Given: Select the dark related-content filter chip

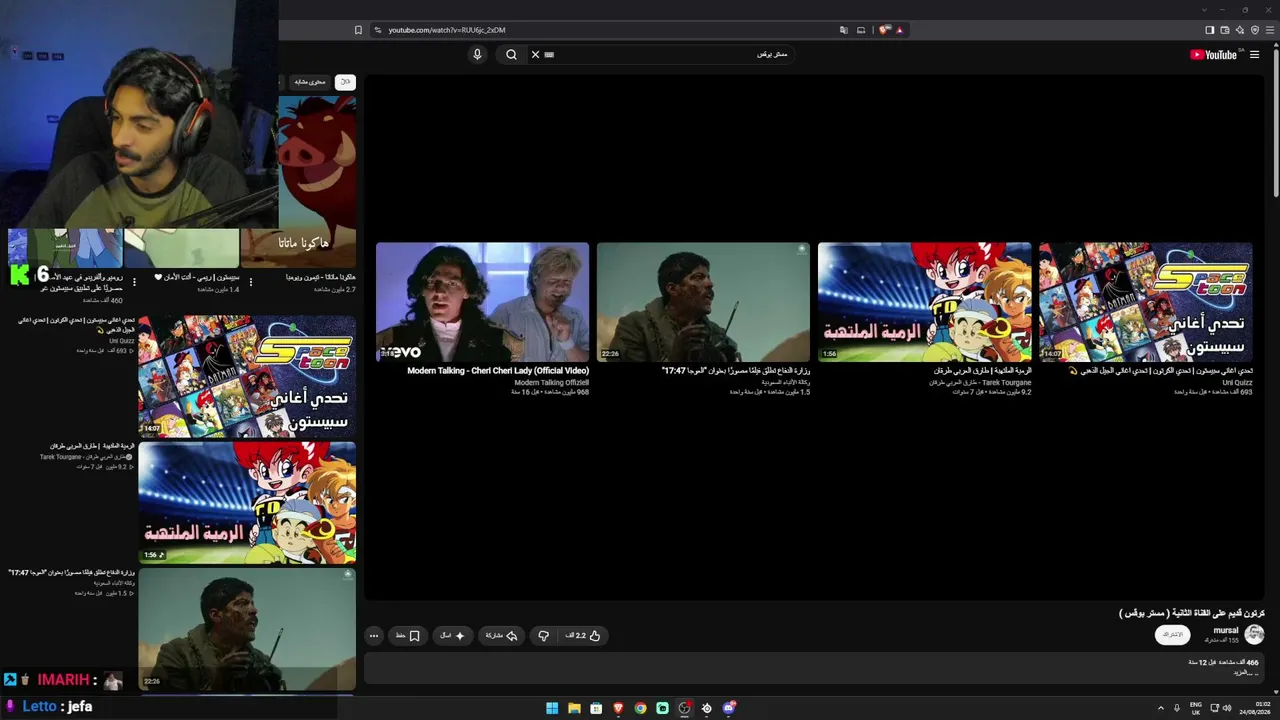Looking at the screenshot, I should 310,82.
